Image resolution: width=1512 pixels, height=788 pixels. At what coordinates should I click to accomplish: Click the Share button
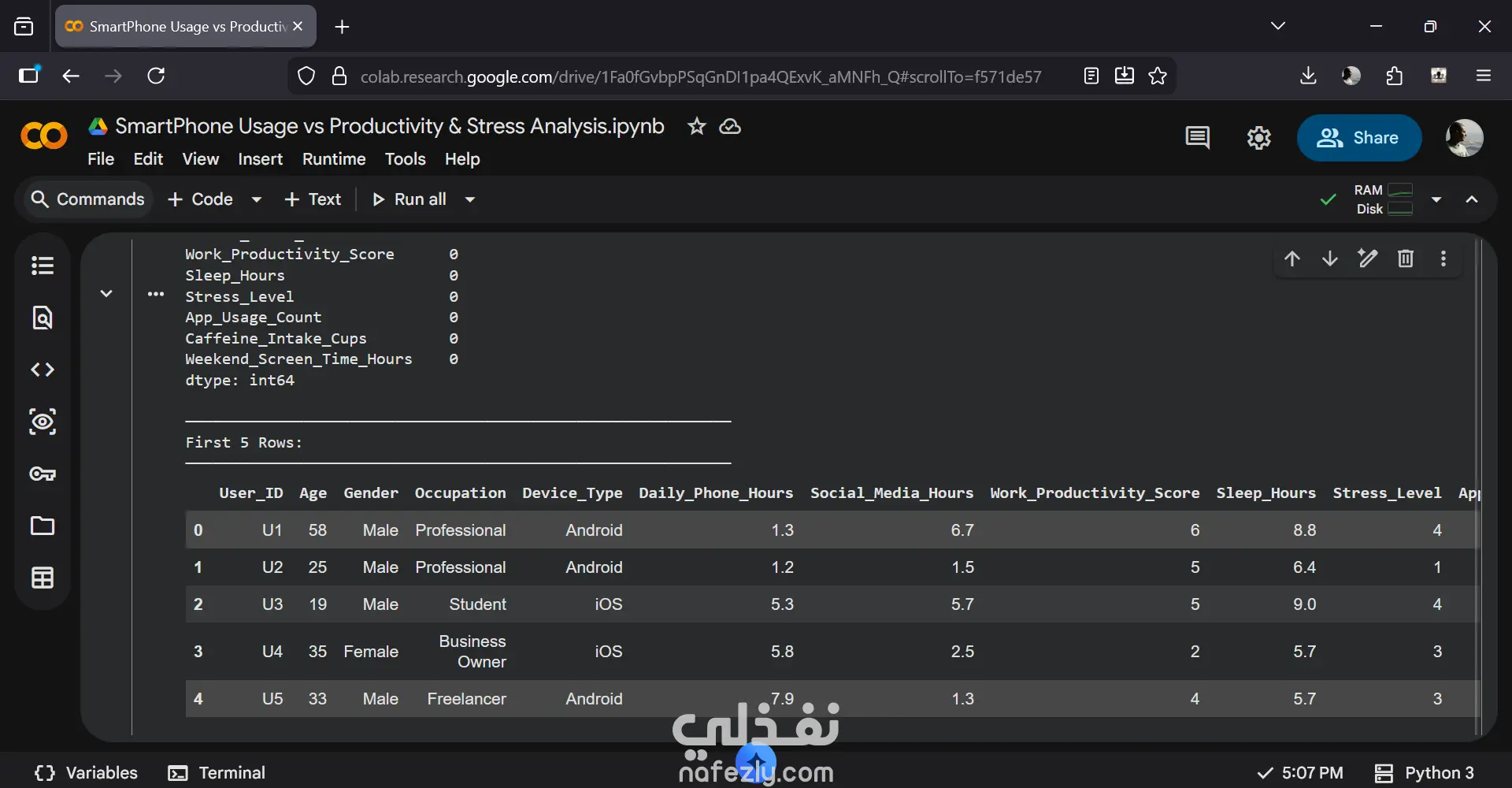click(x=1358, y=138)
